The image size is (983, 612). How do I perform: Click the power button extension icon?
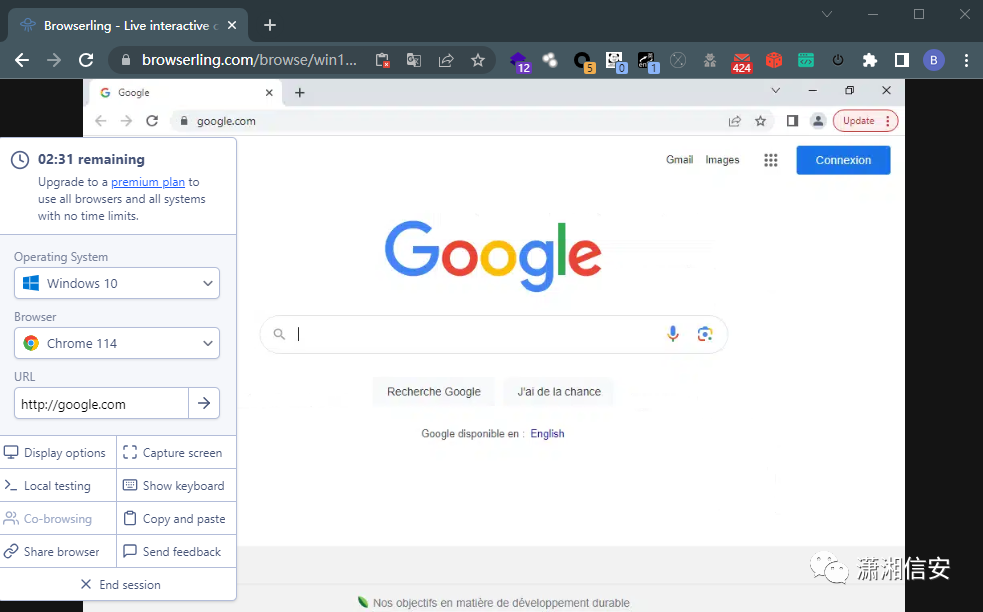(838, 60)
